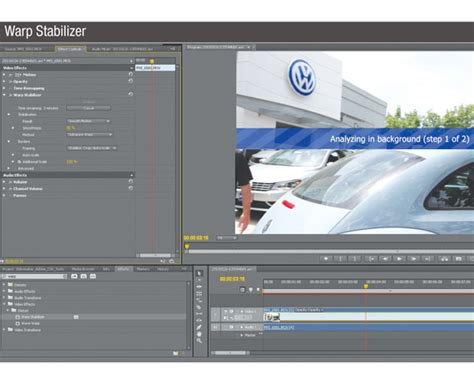Select the Slip tool
The width and height of the screenshot is (474, 379).
tap(199, 314)
